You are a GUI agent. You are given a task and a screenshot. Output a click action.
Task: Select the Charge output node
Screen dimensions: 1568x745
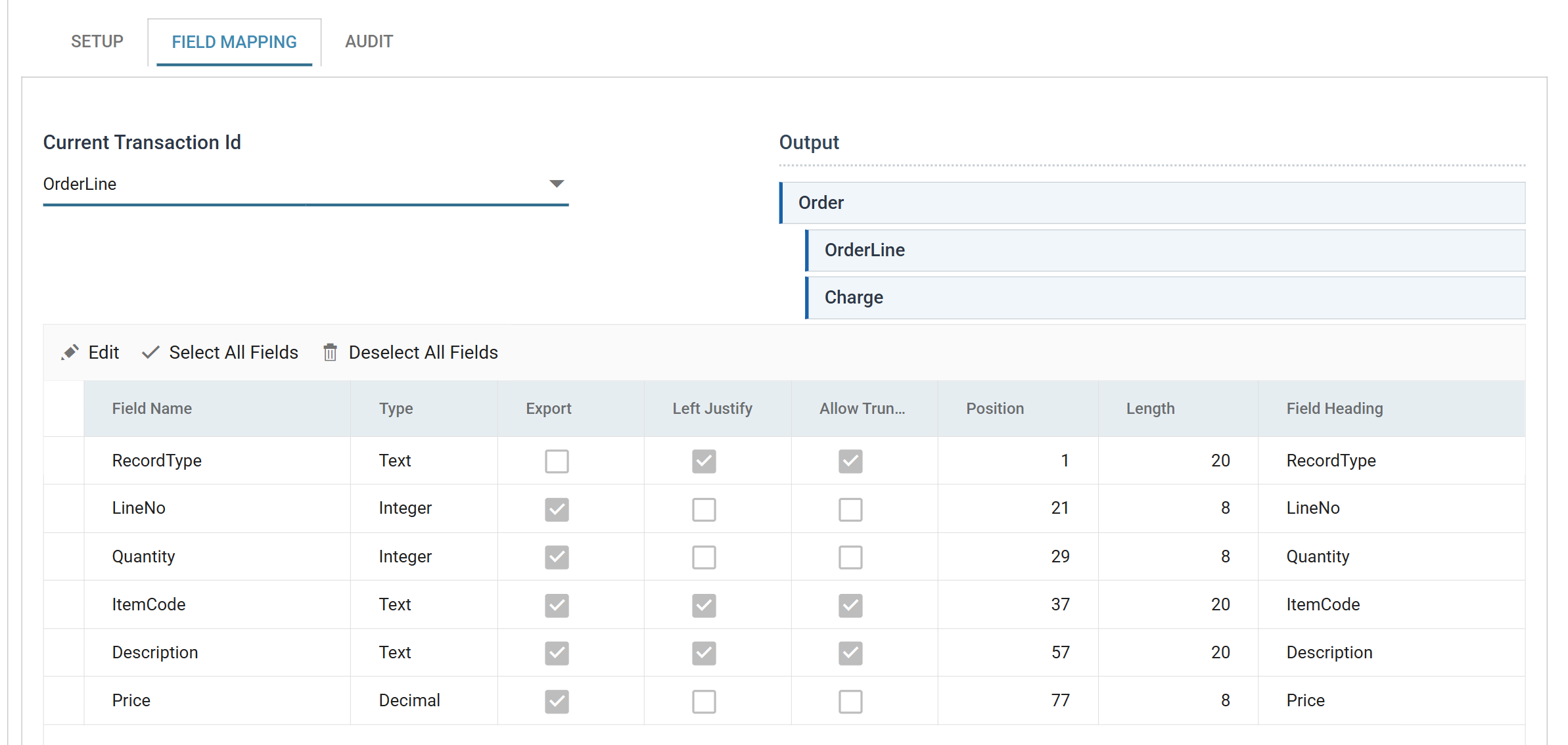tap(1165, 298)
